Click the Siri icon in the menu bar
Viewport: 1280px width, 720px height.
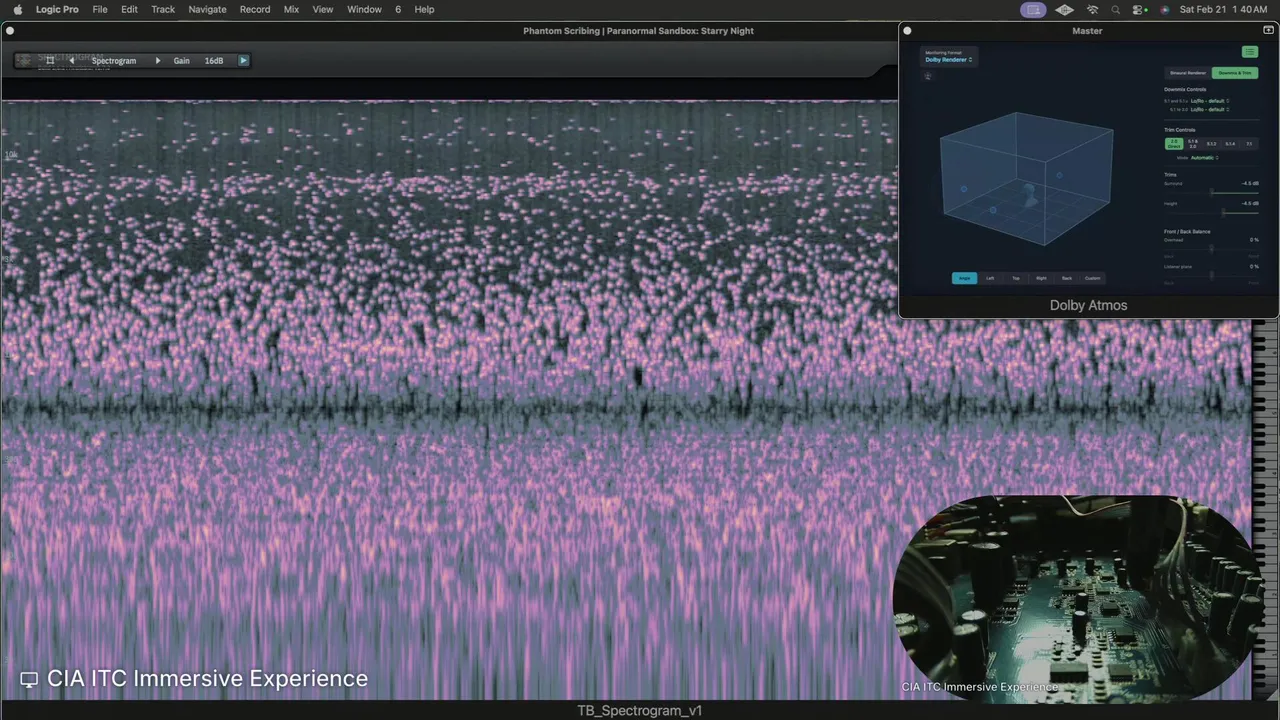pyautogui.click(x=1164, y=9)
